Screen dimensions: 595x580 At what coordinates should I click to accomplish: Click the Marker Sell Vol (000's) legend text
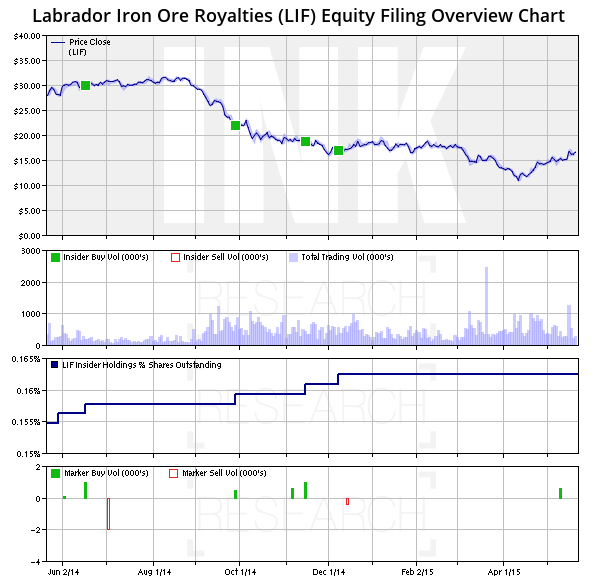click(224, 473)
